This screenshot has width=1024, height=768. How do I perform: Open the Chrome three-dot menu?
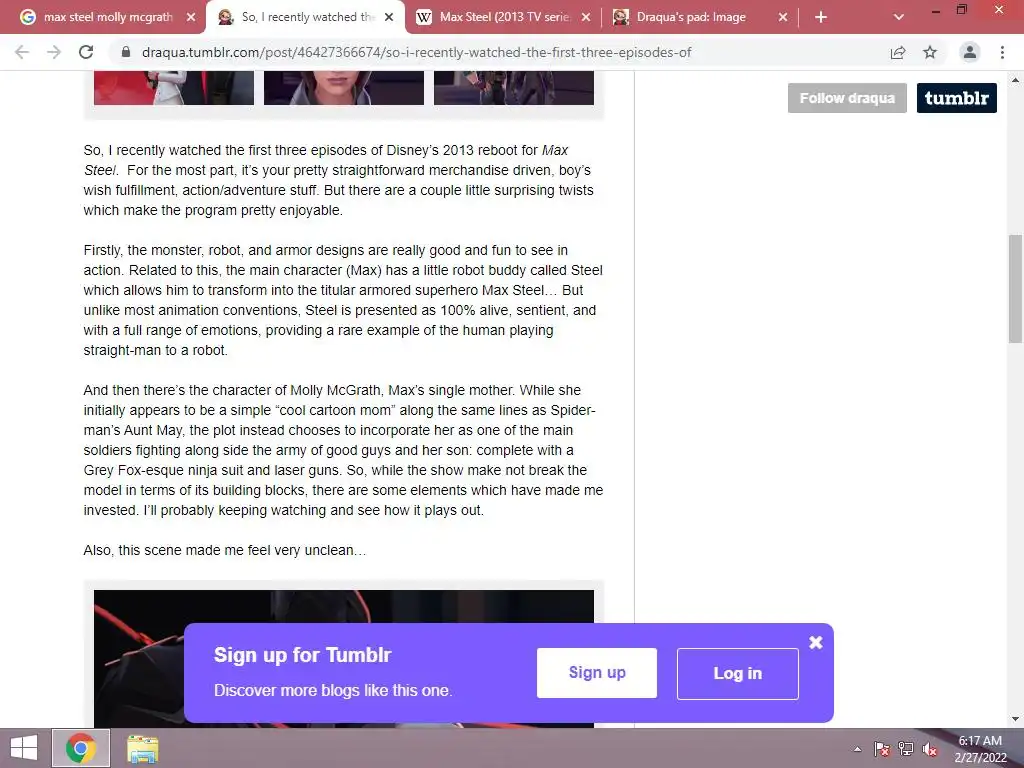click(1002, 52)
